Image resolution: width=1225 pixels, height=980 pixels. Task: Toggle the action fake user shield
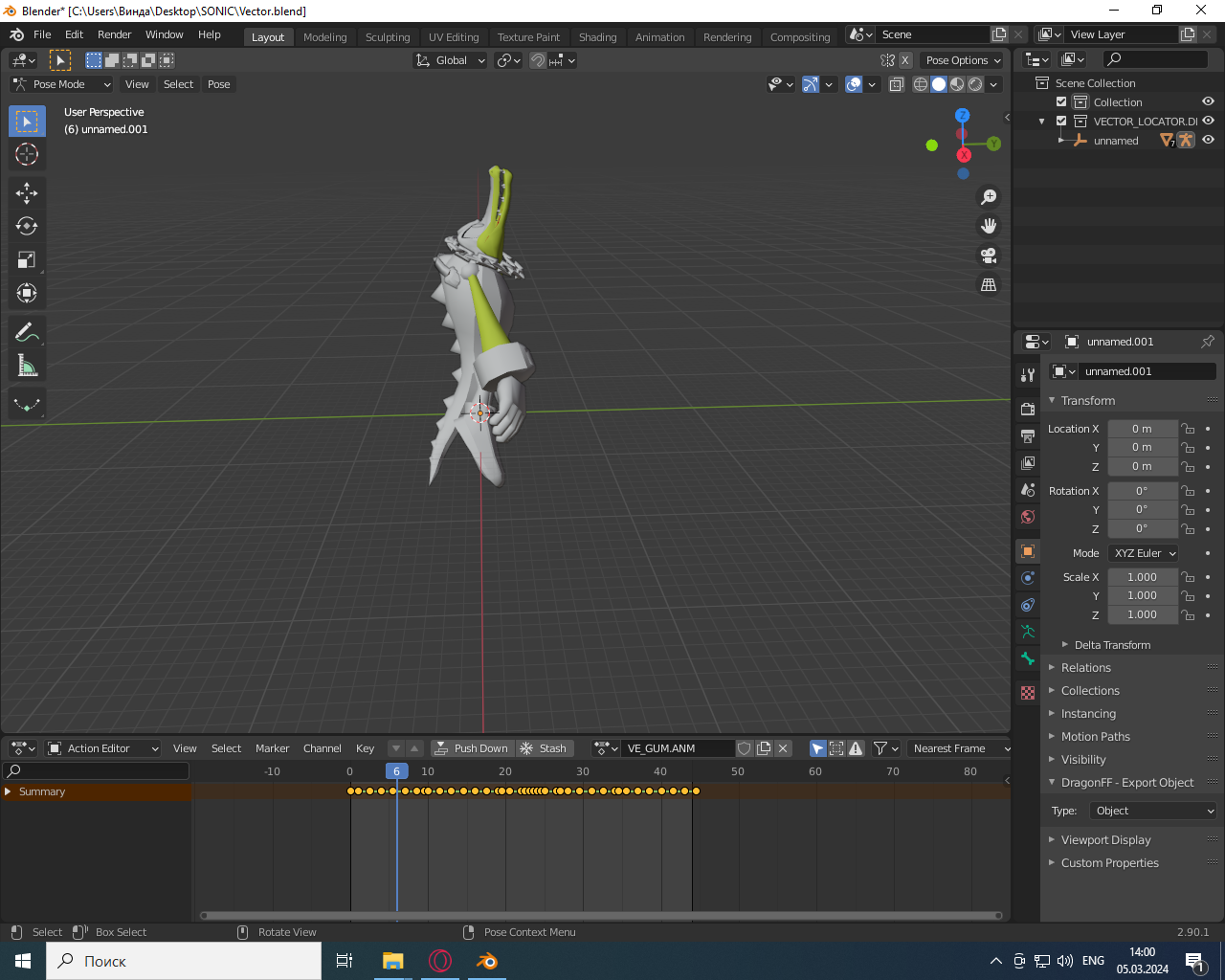pyautogui.click(x=744, y=748)
